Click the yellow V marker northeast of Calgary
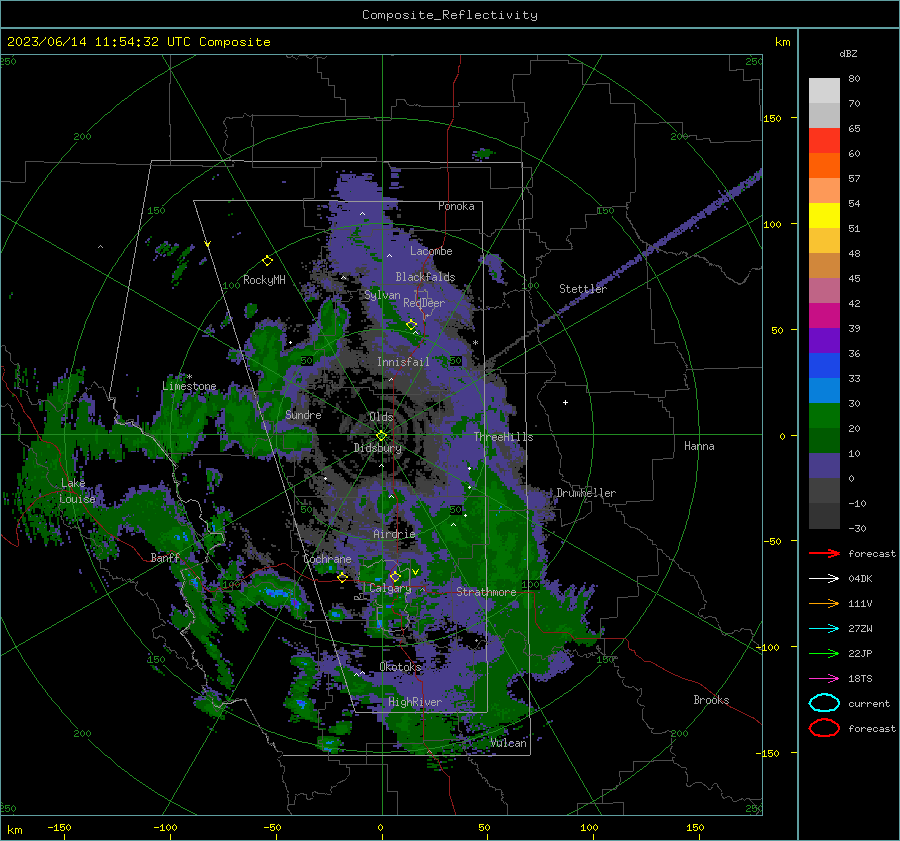Screen dimensions: 900x841 point(415,572)
